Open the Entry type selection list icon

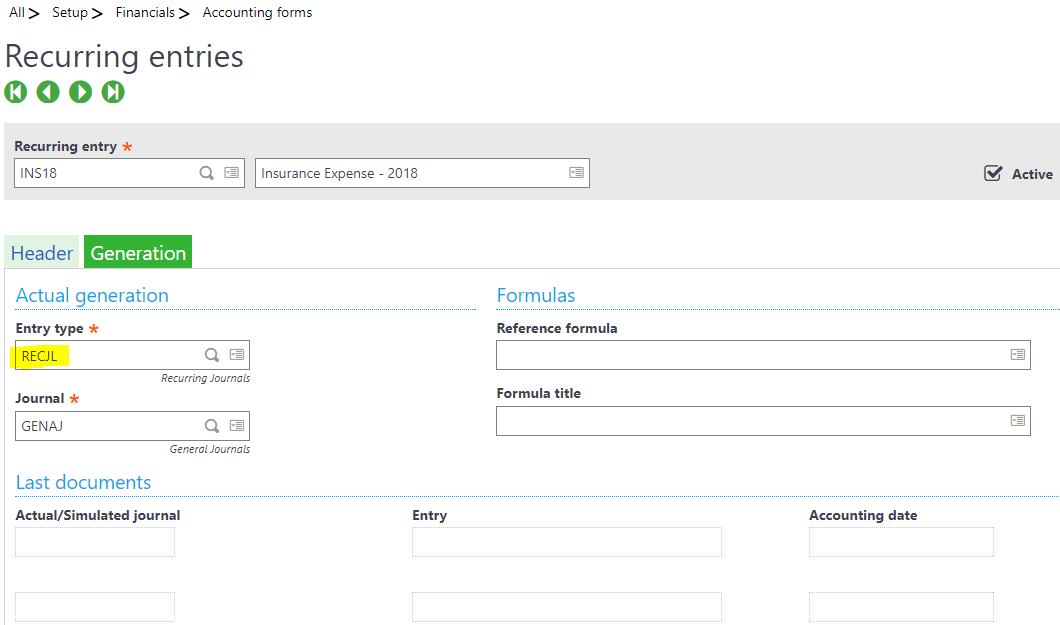pyautogui.click(x=236, y=354)
